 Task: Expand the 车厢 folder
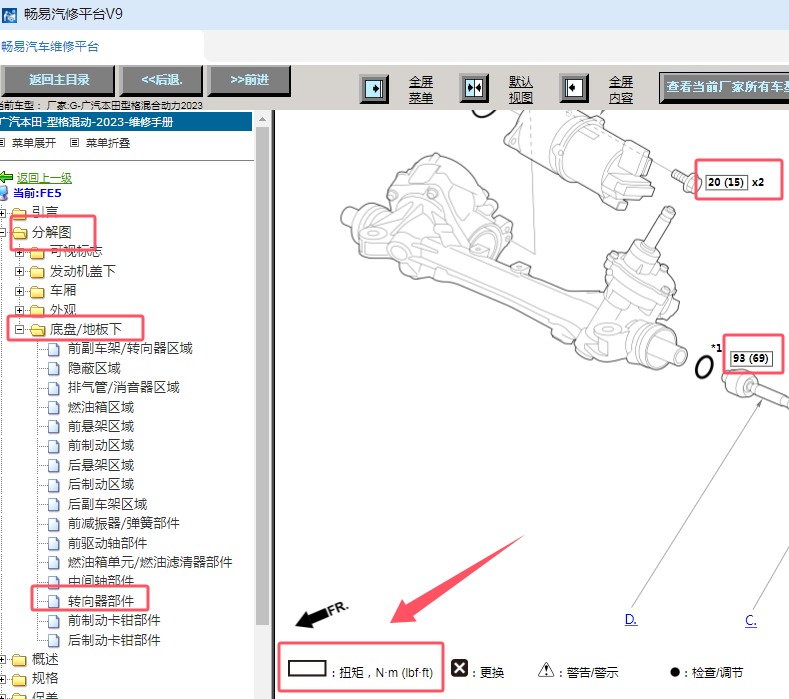[19, 291]
